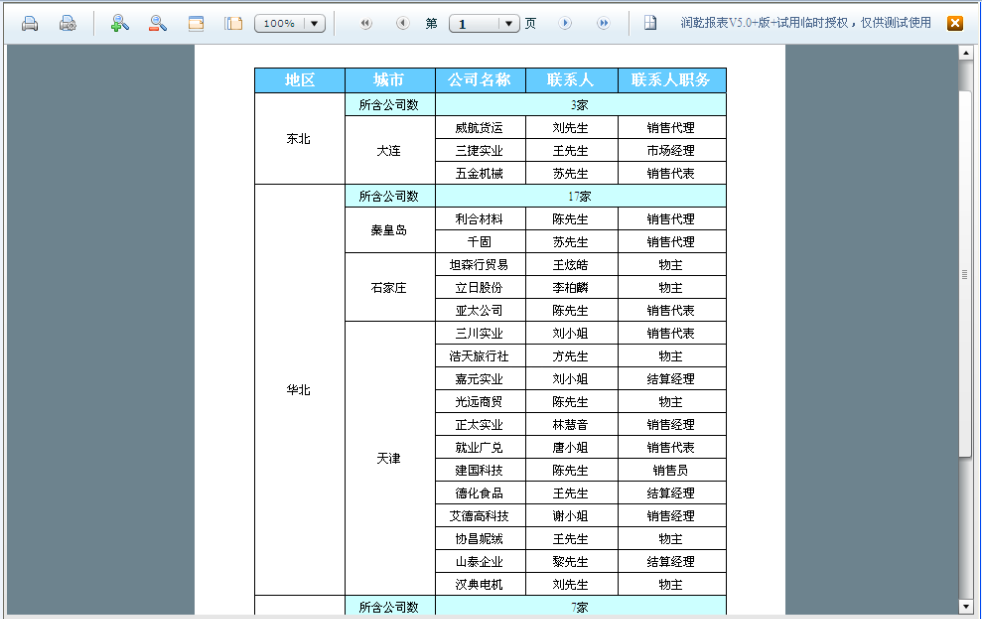Image resolution: width=982 pixels, height=619 pixels.
Task: Click company name 五金机械
Action: (480, 174)
